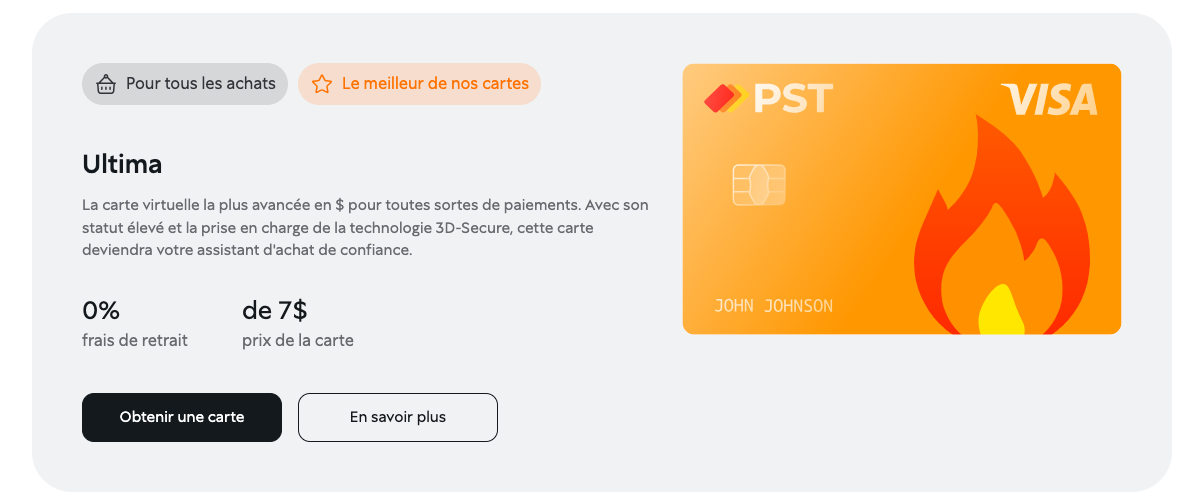Open "En savoir plus" details
This screenshot has height=503, width=1192.
(398, 417)
